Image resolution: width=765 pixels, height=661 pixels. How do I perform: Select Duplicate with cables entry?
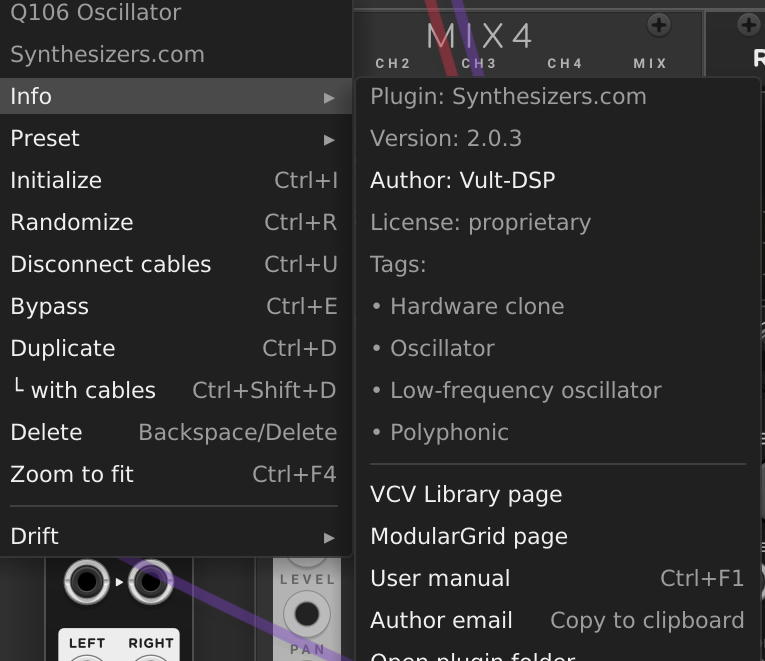tap(176, 390)
